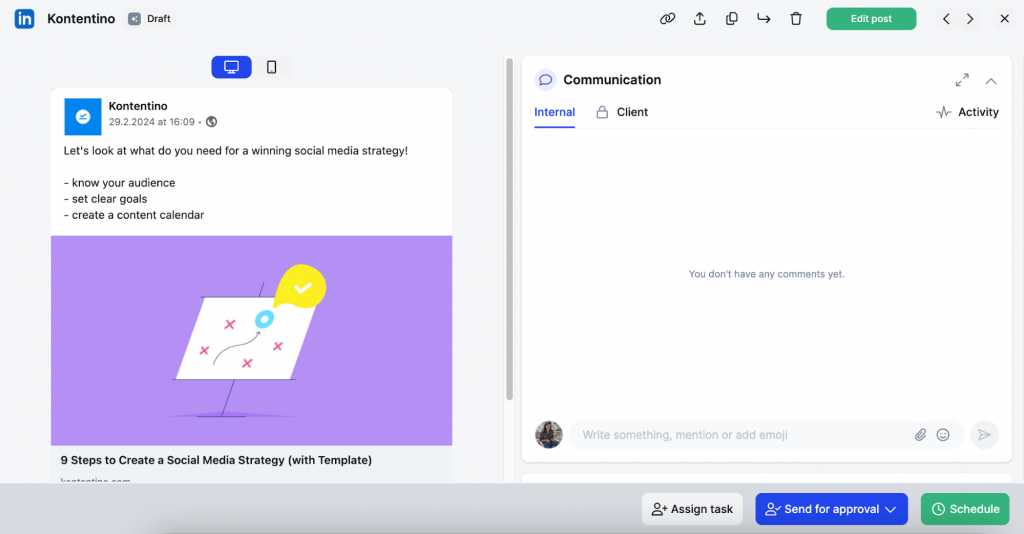Click the LinkedIn logo icon
Image resolution: width=1024 pixels, height=534 pixels.
25,19
